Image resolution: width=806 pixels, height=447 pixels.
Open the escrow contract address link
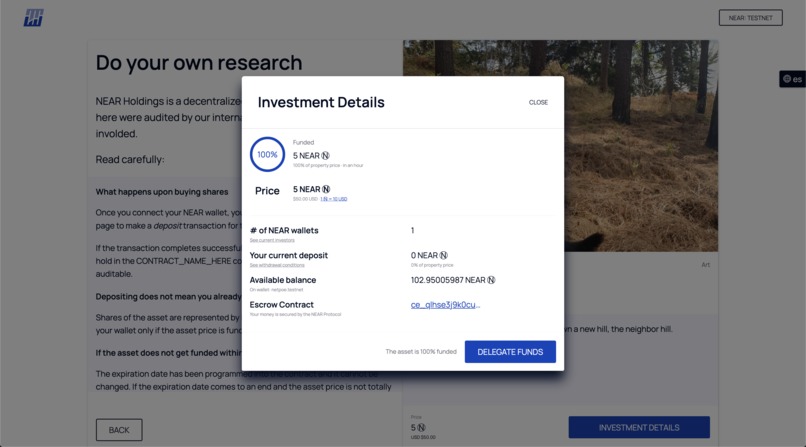[445, 305]
